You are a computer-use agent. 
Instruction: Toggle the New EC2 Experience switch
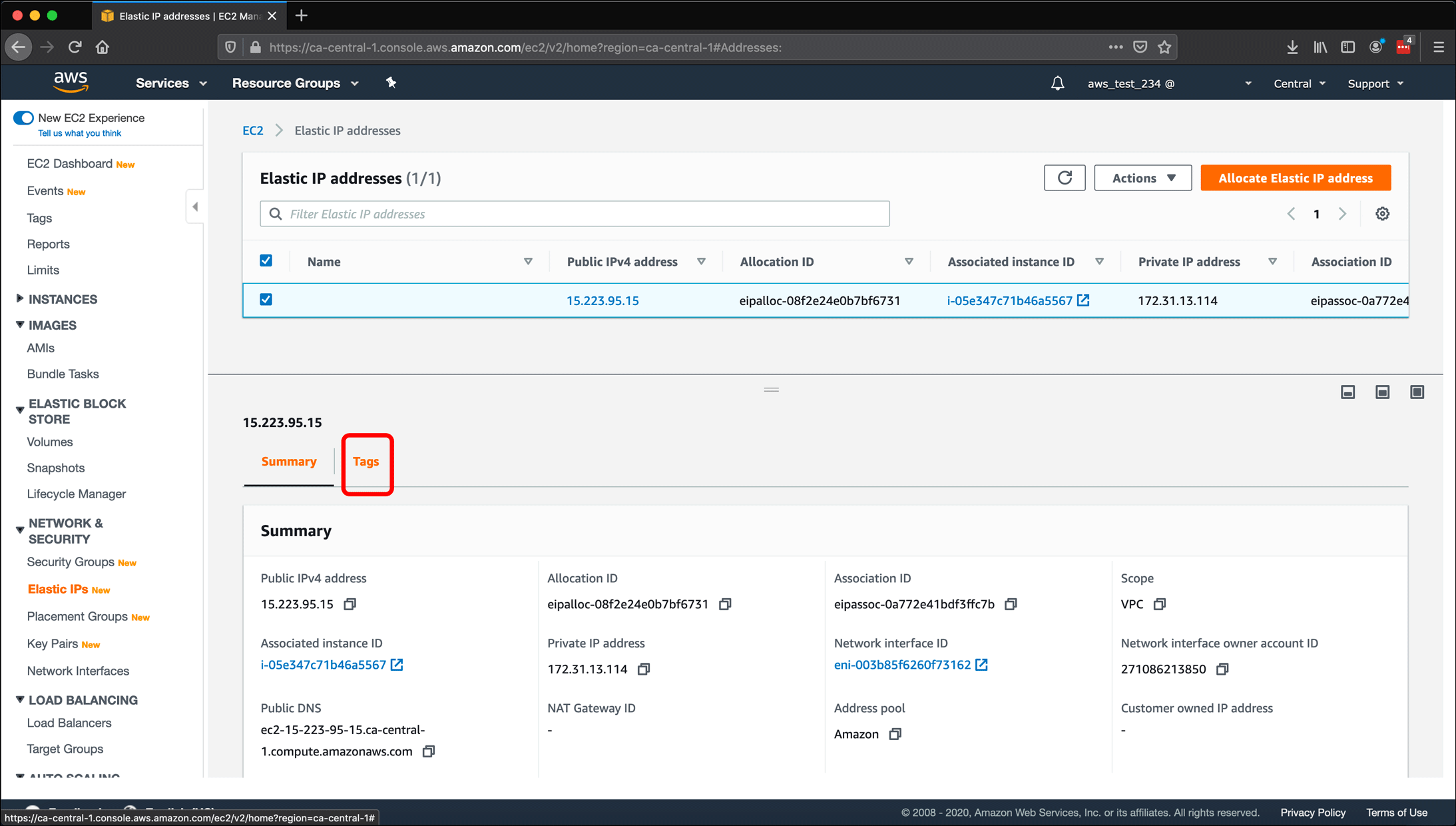[23, 118]
